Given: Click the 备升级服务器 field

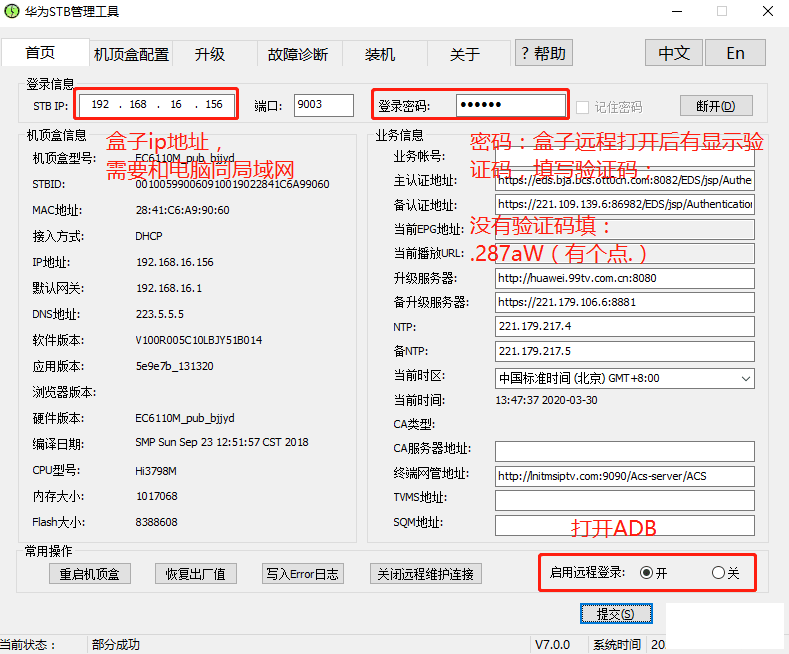Looking at the screenshot, I should 624,302.
